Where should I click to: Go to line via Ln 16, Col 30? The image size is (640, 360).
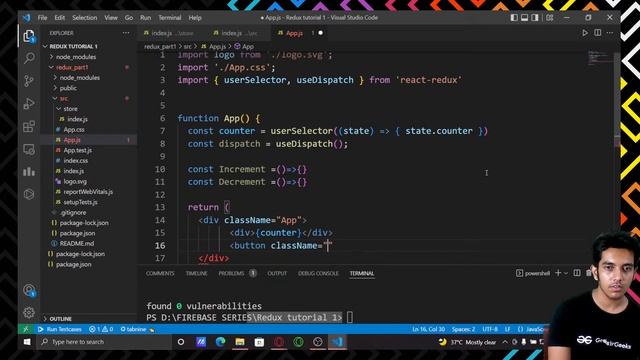(429, 329)
